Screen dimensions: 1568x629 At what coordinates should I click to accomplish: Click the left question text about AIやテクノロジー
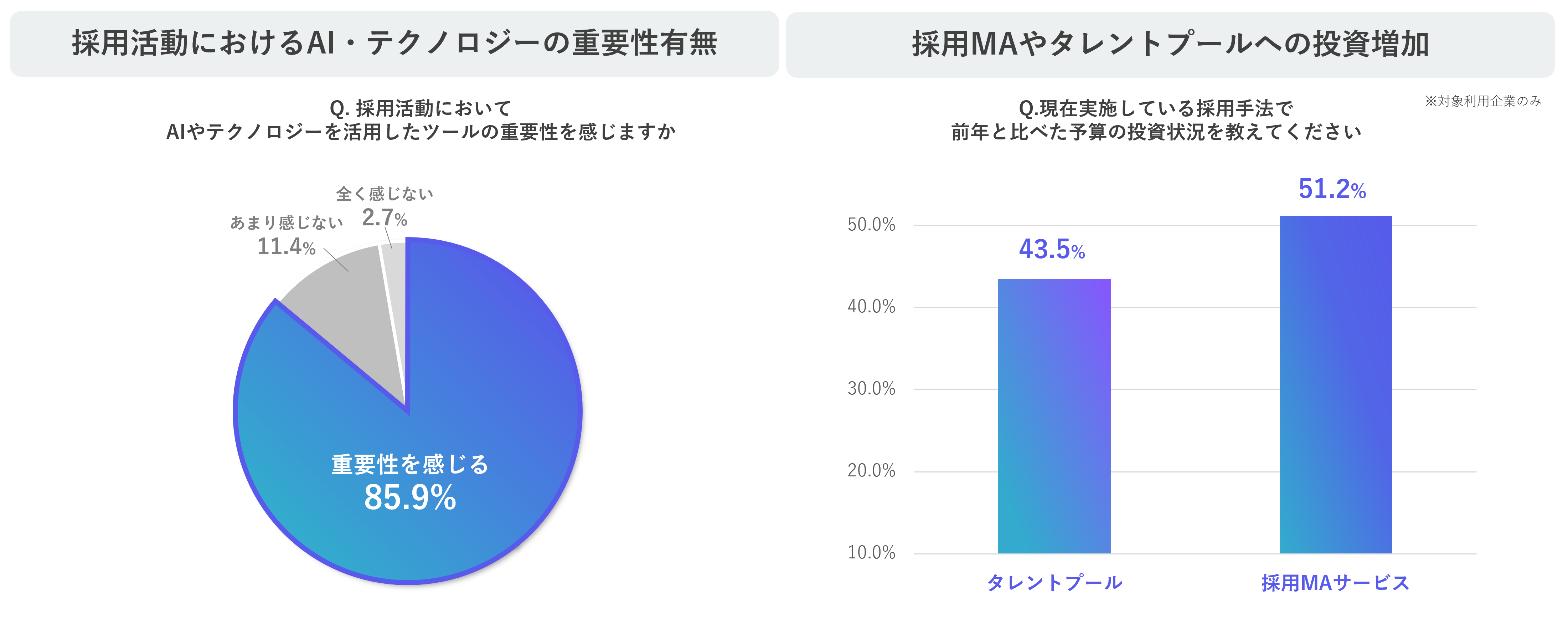coord(421,120)
